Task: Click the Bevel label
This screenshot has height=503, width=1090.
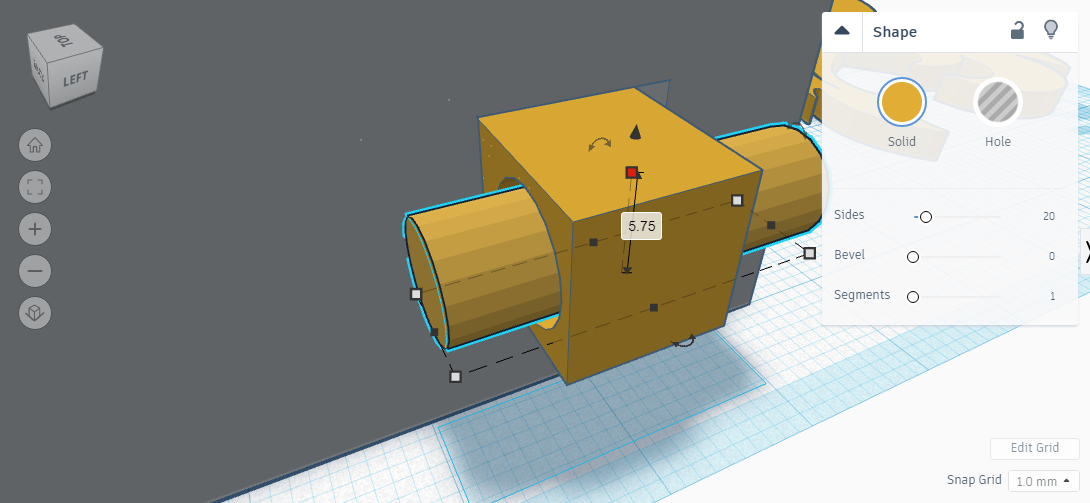Action: pos(849,255)
